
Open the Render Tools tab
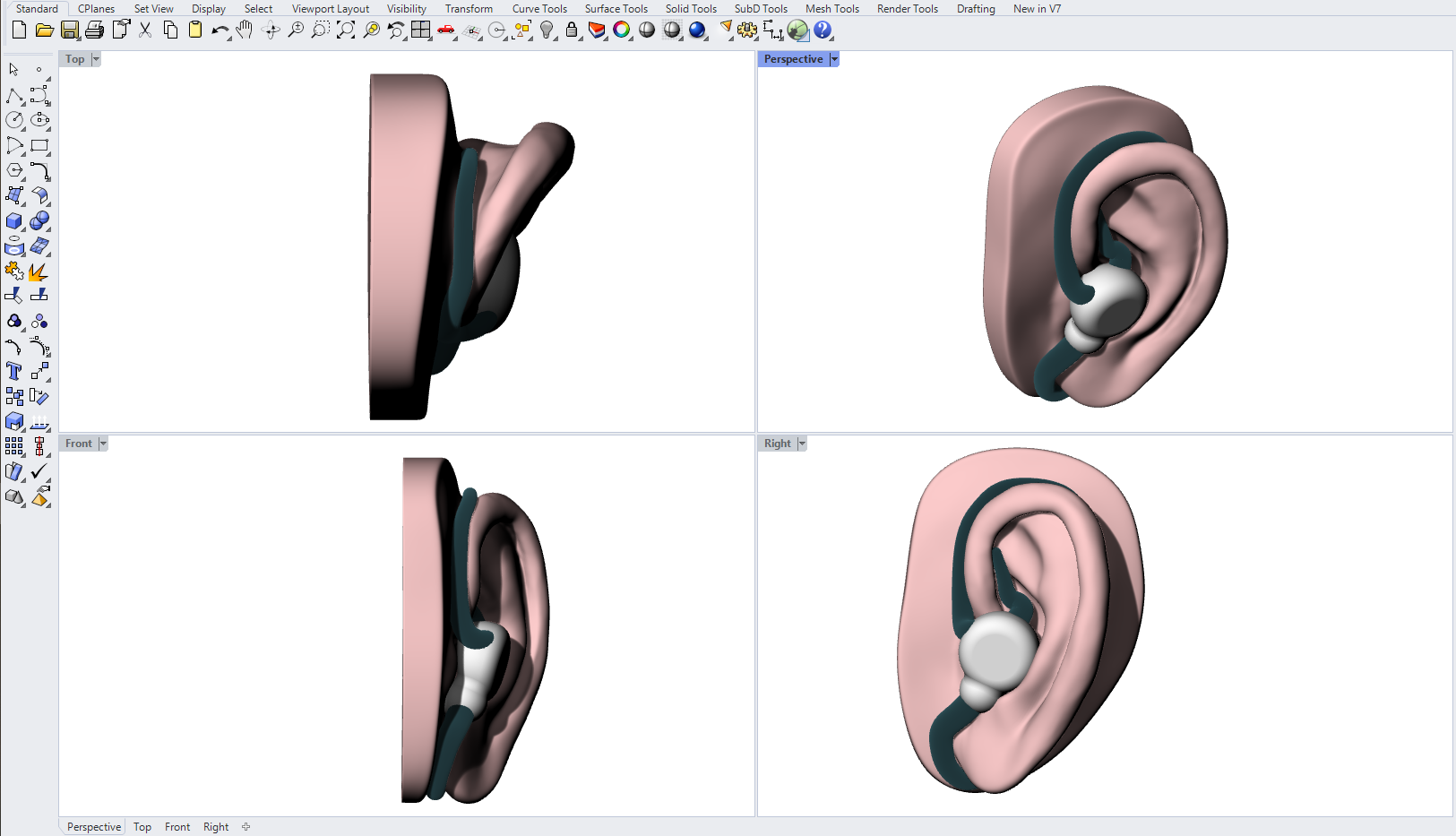click(908, 9)
